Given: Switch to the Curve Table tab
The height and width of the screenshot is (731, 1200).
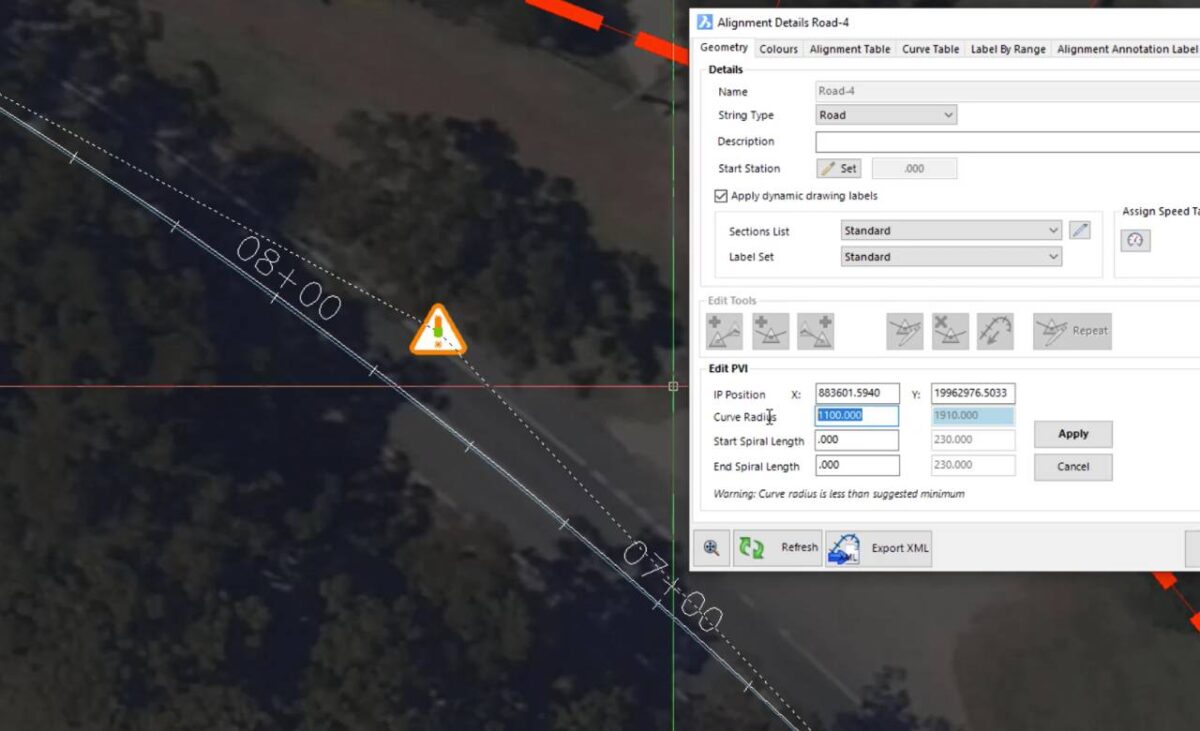Looking at the screenshot, I should click(x=929, y=48).
